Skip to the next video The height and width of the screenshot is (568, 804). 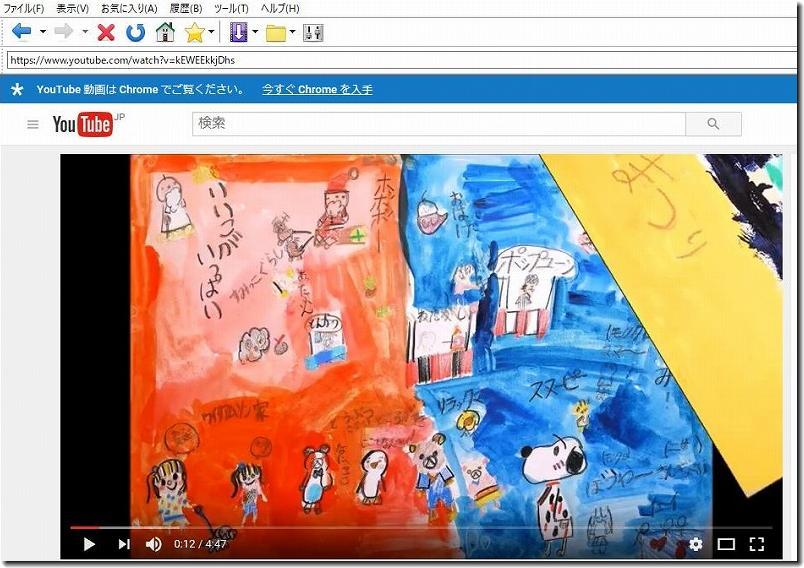(x=124, y=544)
